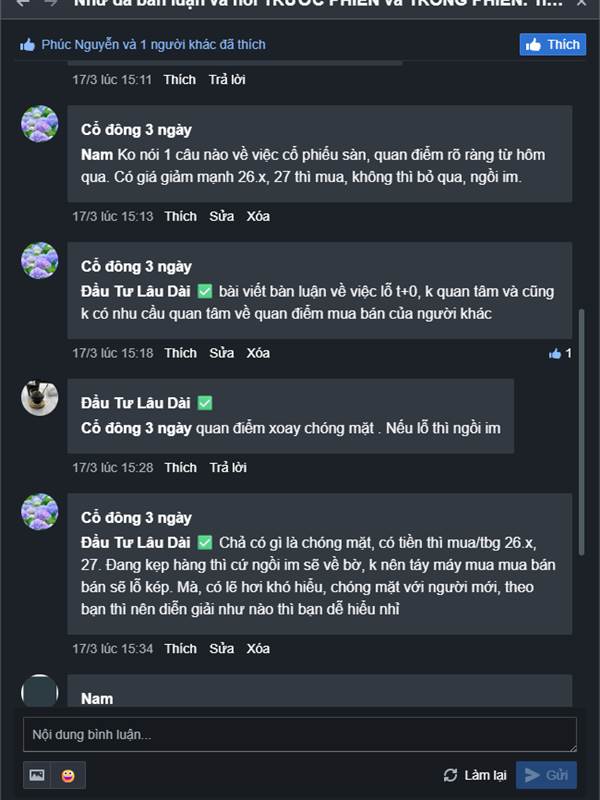Click the image attachment icon
The image size is (600, 800).
[x=37, y=775]
